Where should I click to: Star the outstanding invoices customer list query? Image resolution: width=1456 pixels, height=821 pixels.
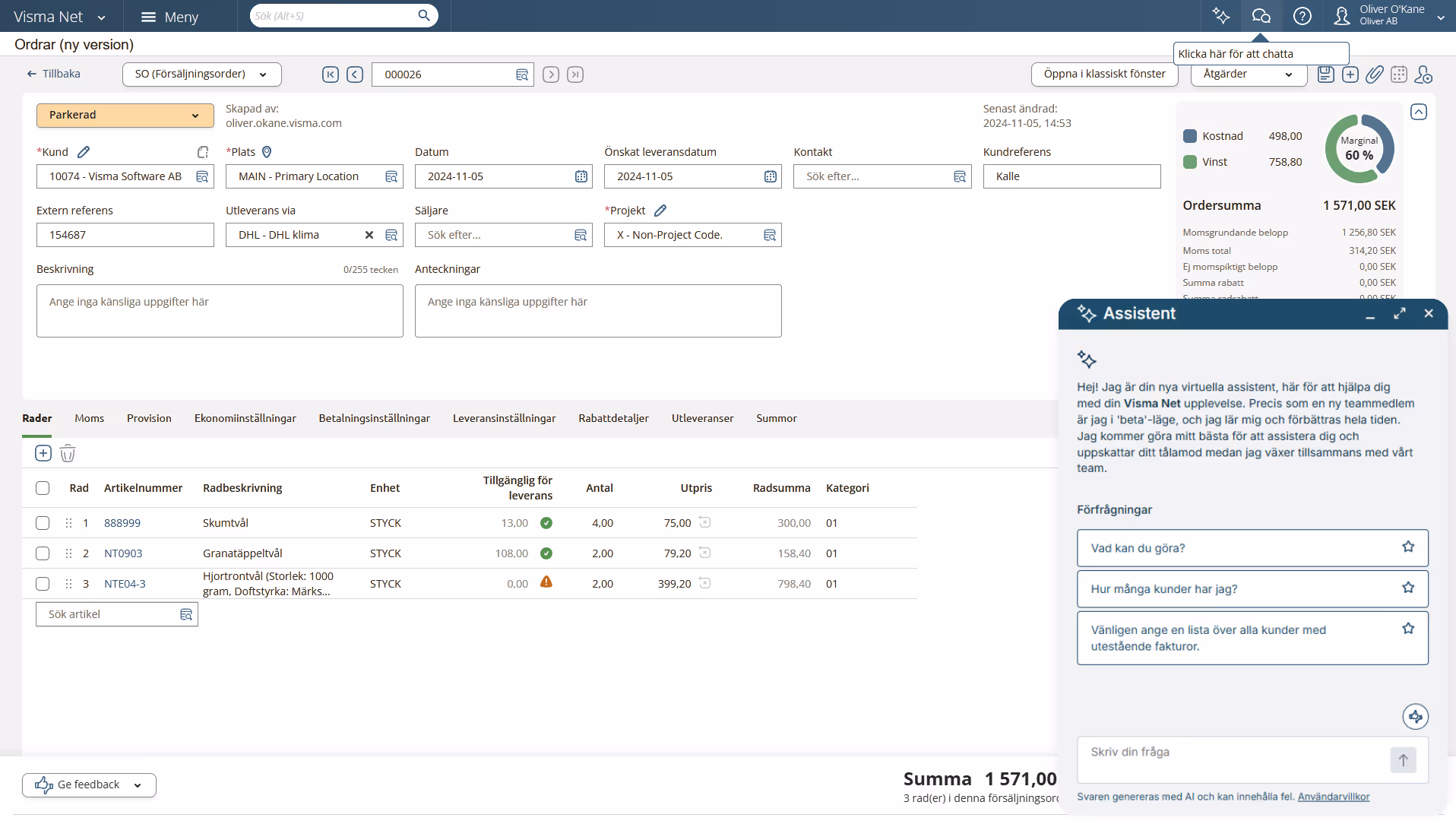[x=1408, y=629]
